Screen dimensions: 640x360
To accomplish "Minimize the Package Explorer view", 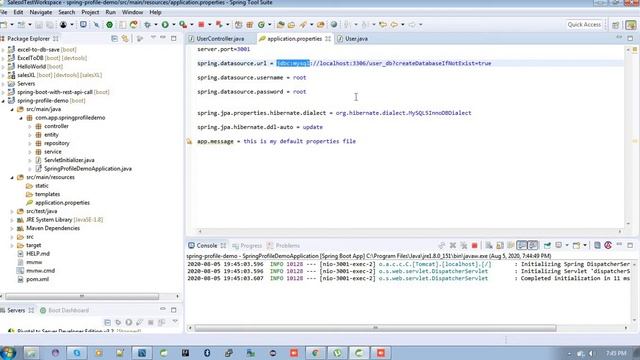I will click(x=163, y=38).
